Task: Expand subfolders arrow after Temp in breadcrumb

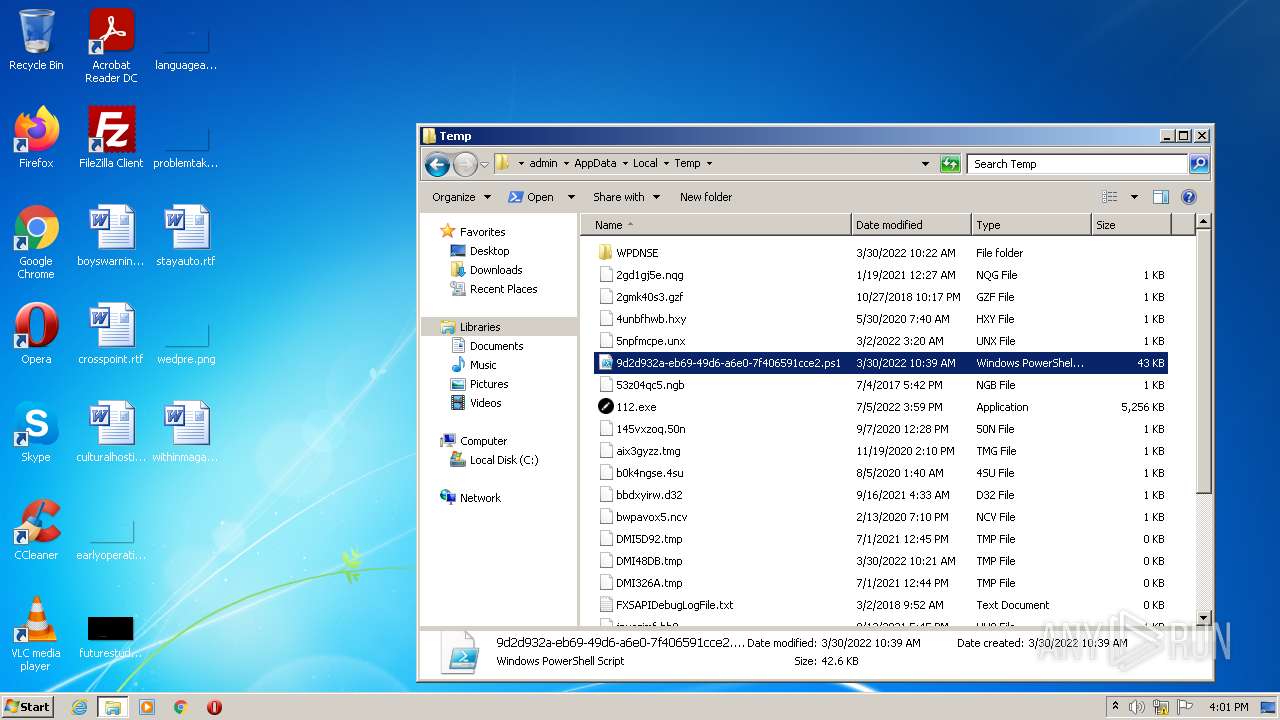Action: [x=709, y=164]
